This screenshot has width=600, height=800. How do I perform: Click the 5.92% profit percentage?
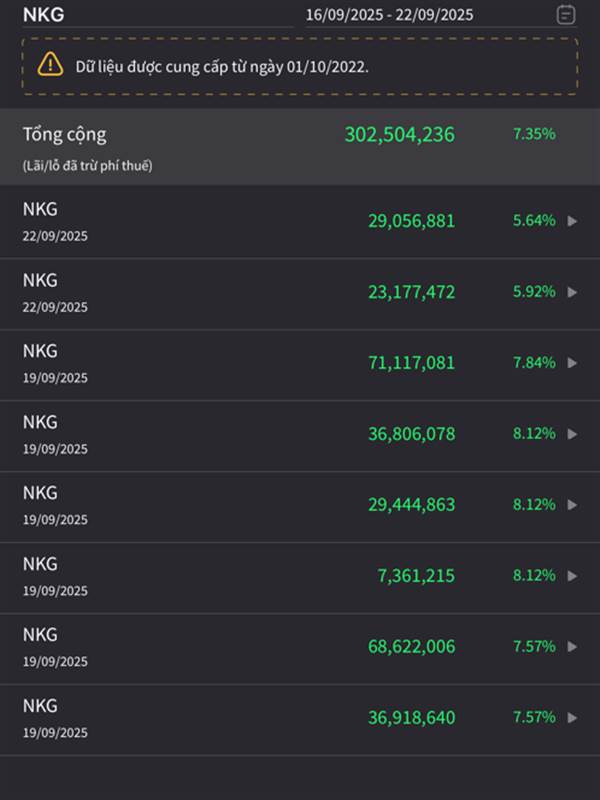534,292
